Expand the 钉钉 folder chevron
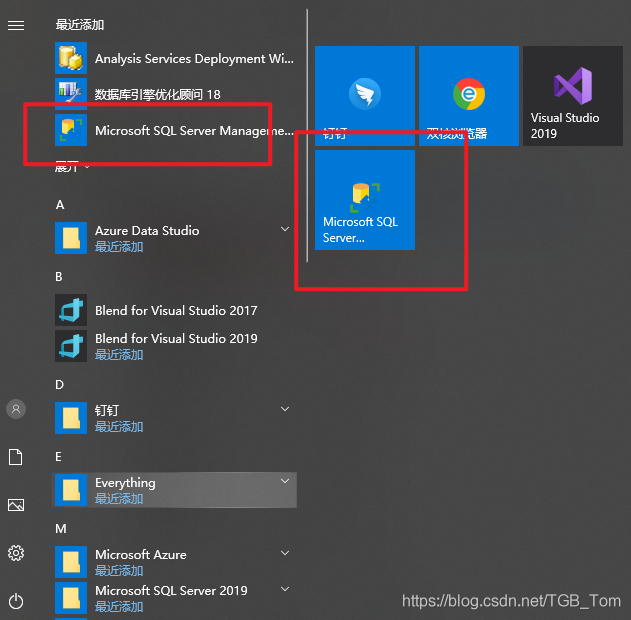Screen dimensions: 631x620 click(285, 409)
